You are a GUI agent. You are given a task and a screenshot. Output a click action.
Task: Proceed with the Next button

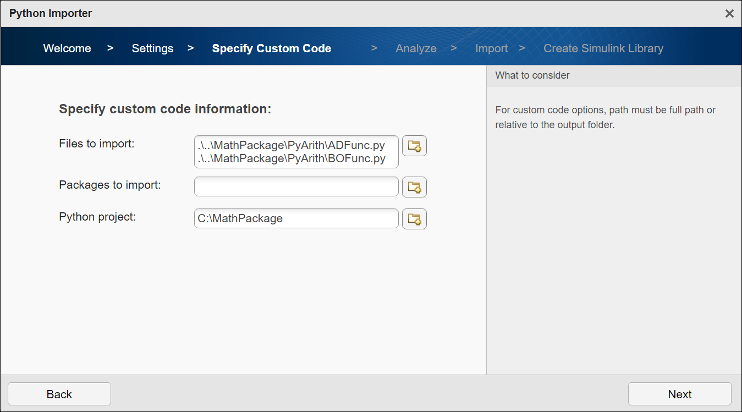pos(679,394)
